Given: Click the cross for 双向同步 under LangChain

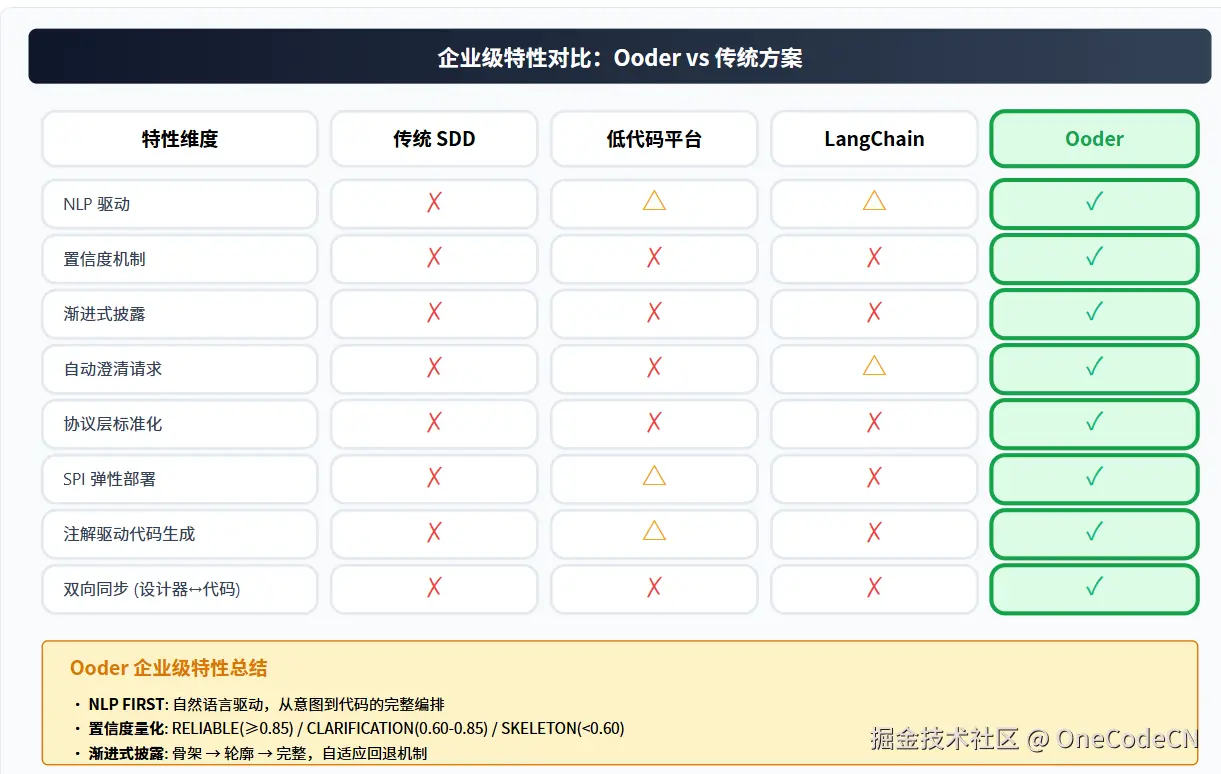Looking at the screenshot, I should tap(874, 588).
